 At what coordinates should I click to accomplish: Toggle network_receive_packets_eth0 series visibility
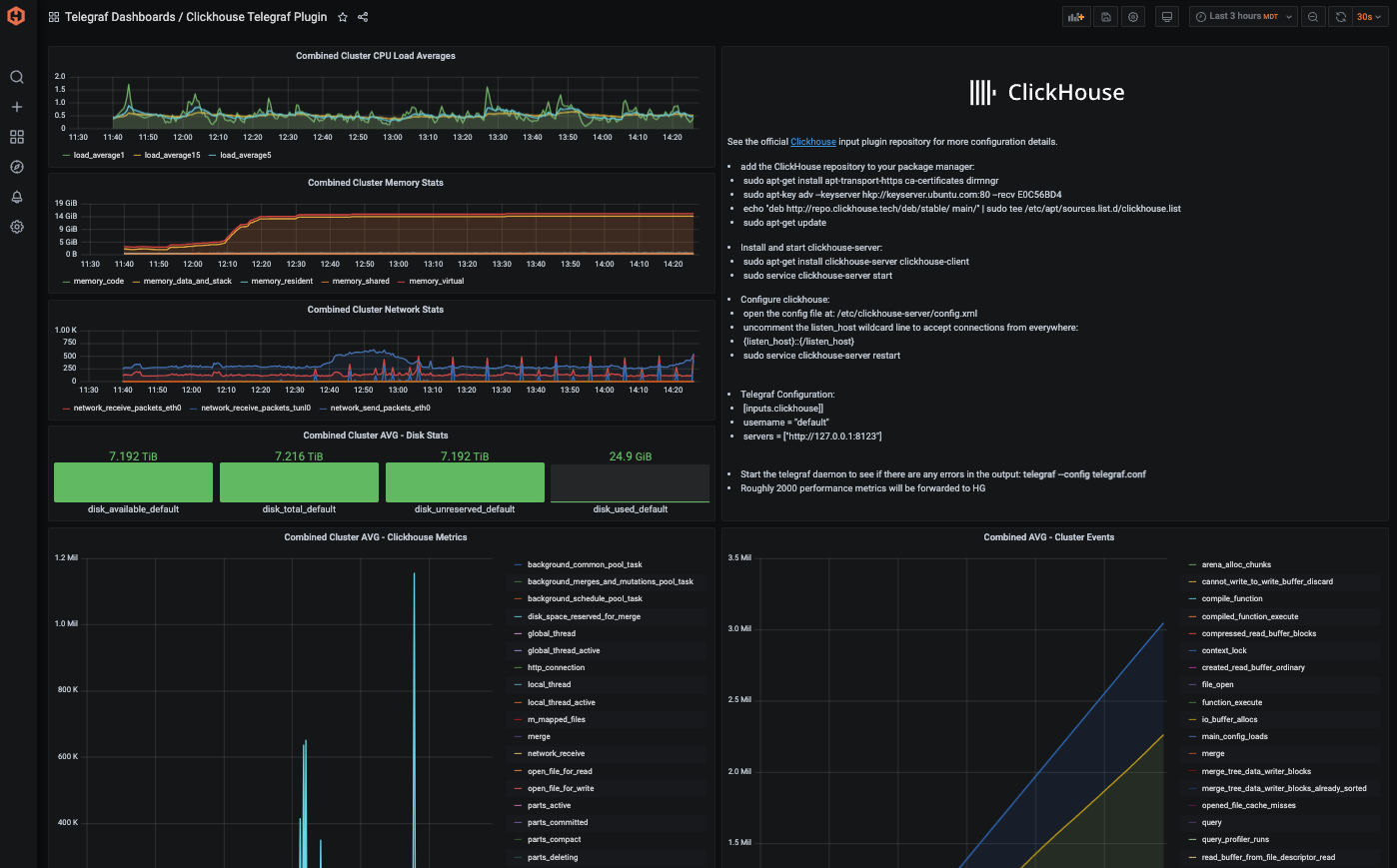(127, 408)
